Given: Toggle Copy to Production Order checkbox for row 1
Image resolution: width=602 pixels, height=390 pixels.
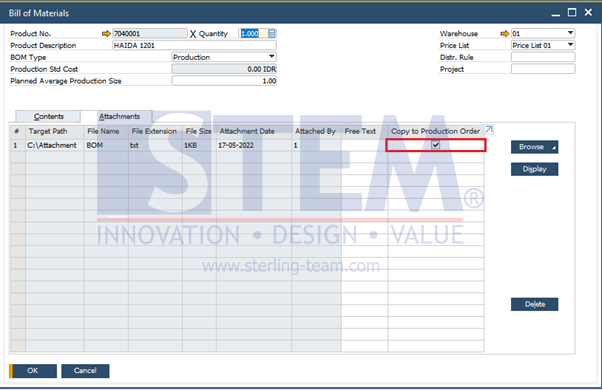Looking at the screenshot, I should point(435,145).
